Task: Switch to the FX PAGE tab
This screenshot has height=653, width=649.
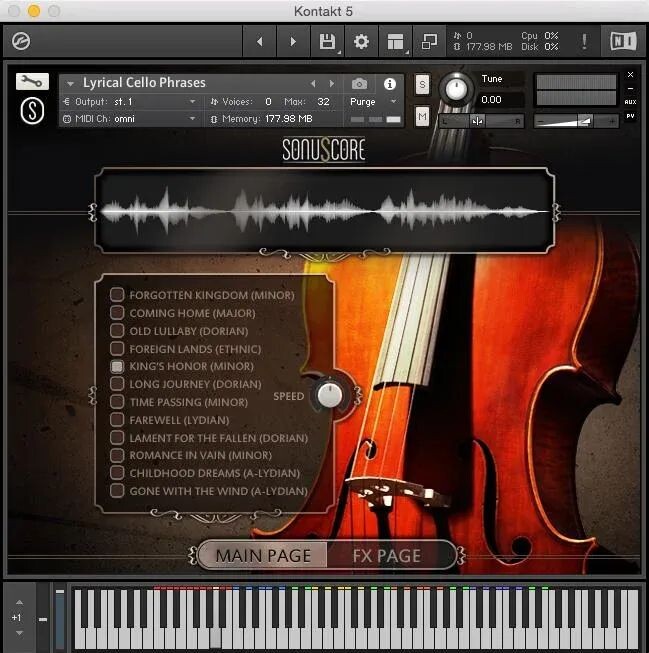Action: click(x=387, y=556)
